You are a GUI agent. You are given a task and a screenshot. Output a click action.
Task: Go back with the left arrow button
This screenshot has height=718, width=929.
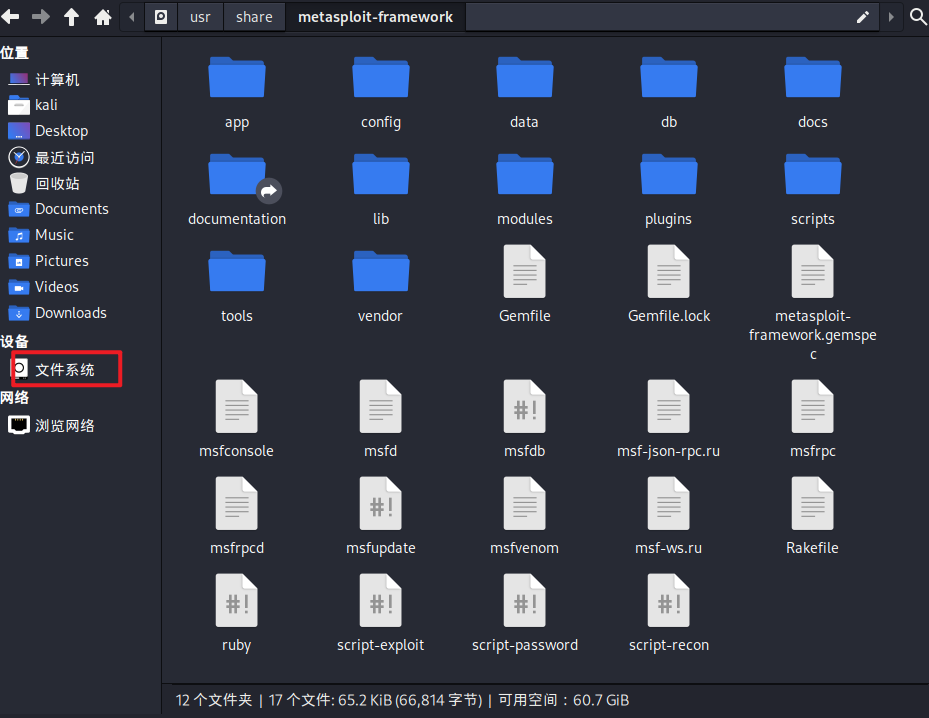[x=10, y=17]
